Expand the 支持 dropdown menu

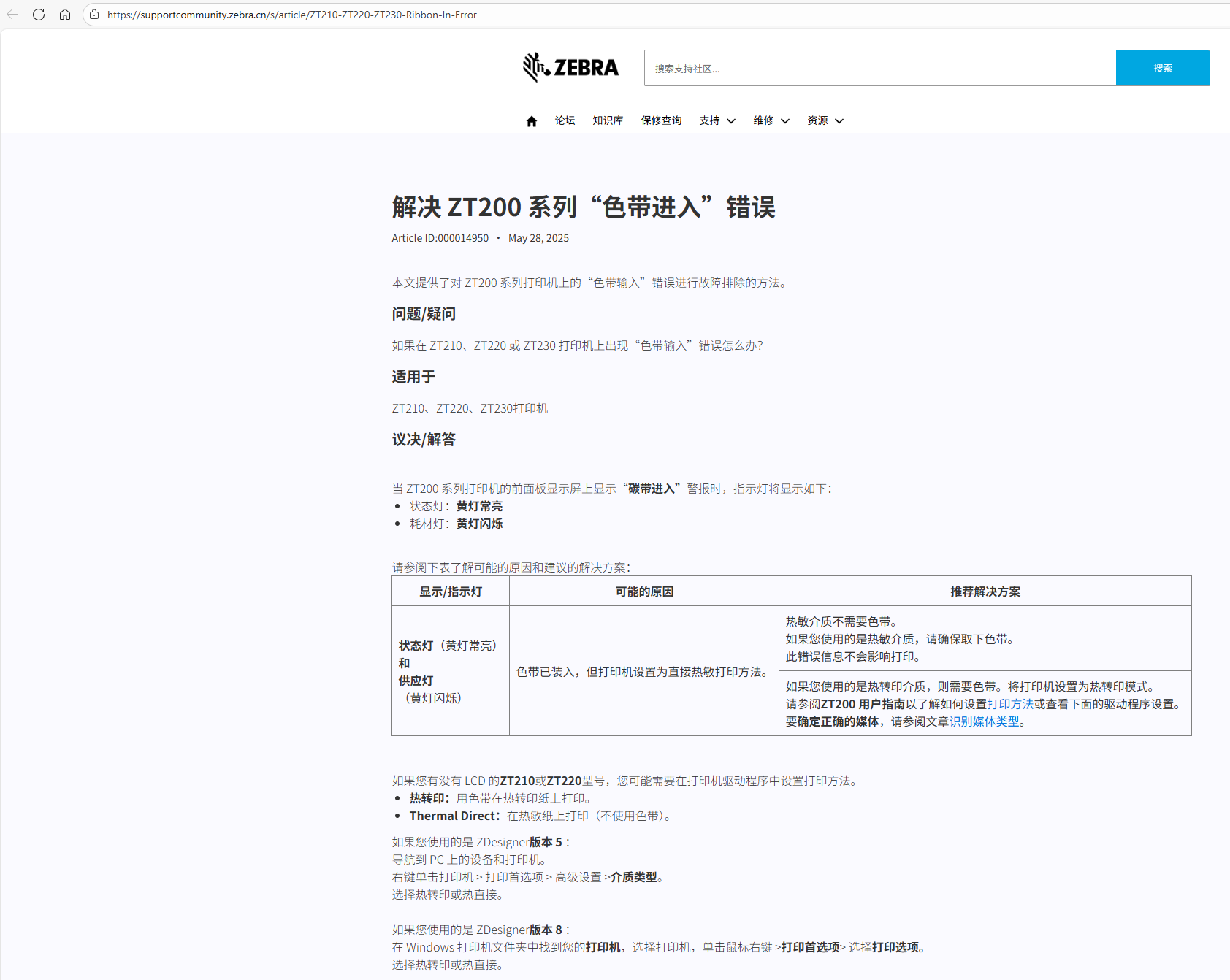[x=717, y=120]
